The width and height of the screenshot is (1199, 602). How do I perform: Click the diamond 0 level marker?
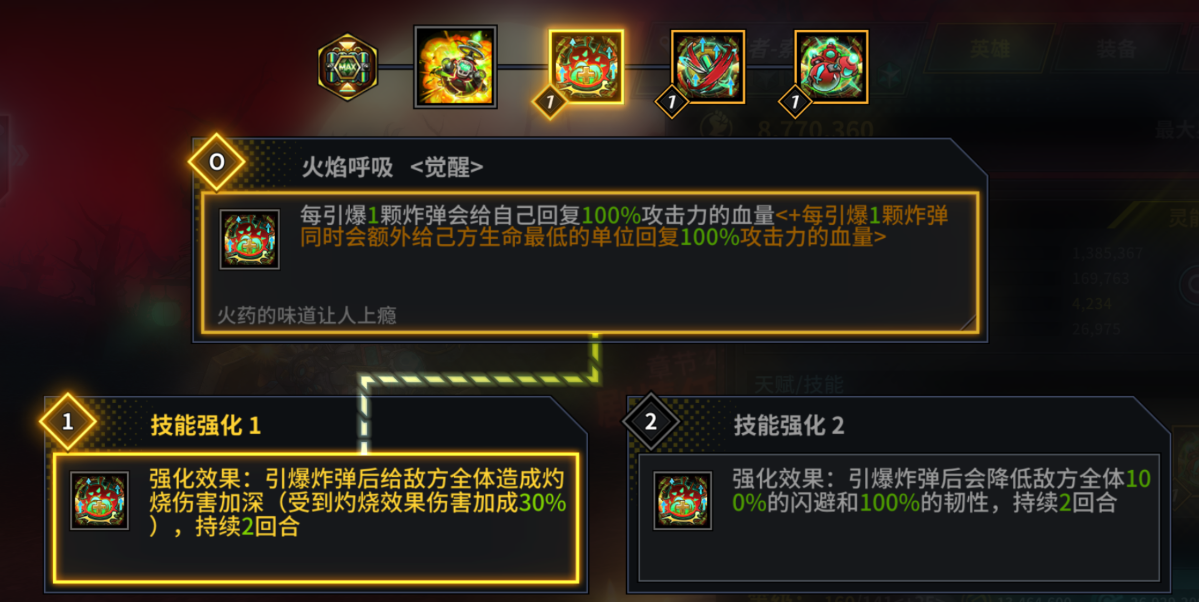216,162
